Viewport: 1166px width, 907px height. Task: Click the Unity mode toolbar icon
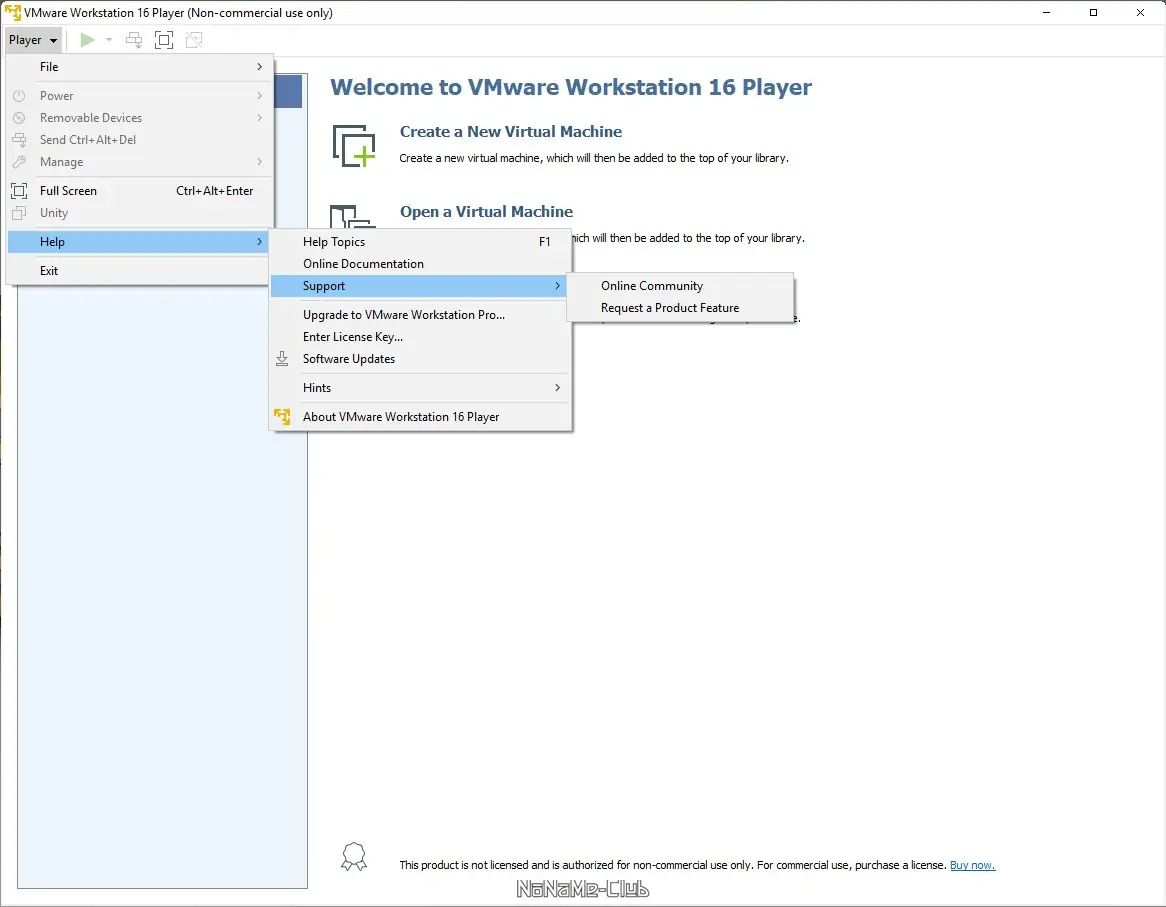tap(194, 39)
